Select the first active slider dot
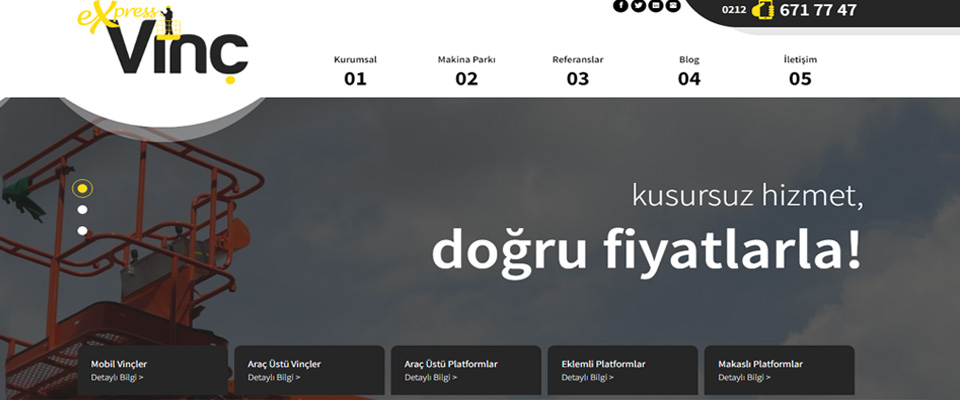 (x=82, y=189)
